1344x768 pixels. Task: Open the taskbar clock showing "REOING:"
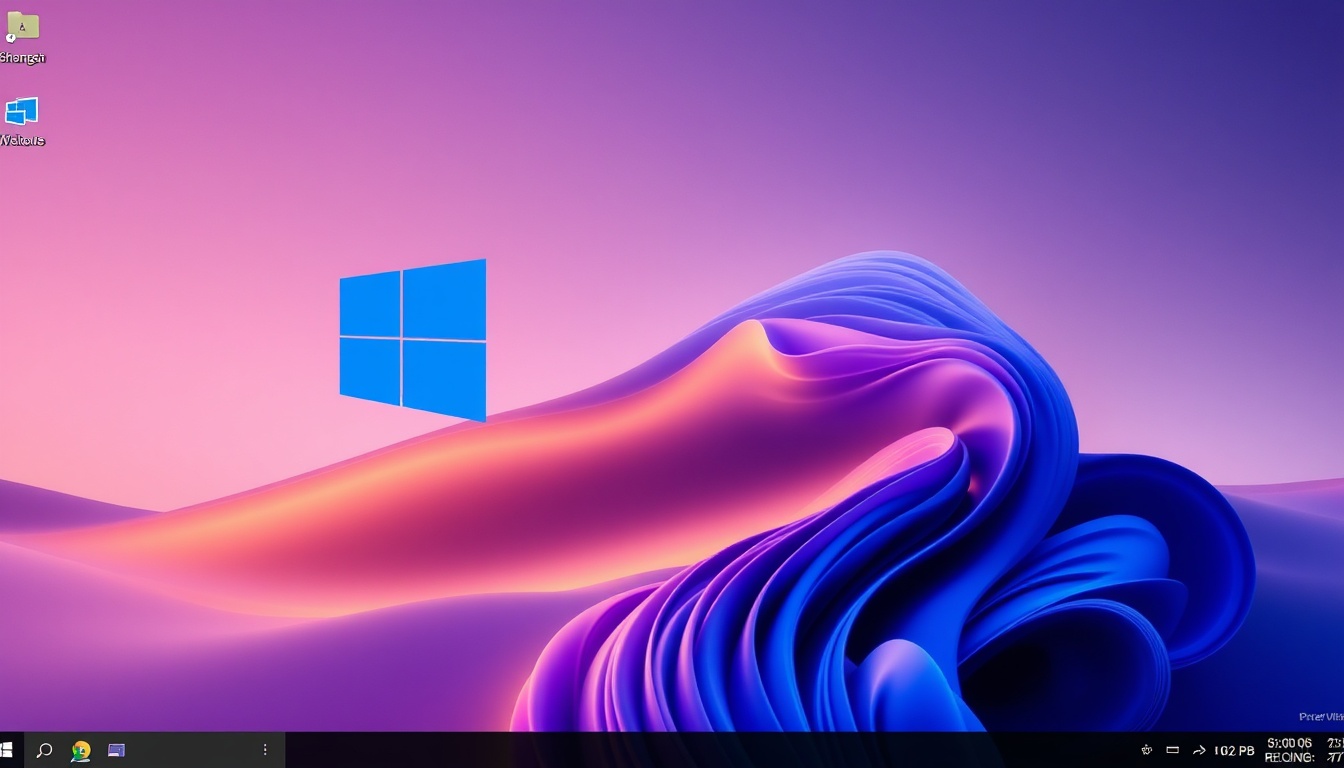click(1289, 750)
